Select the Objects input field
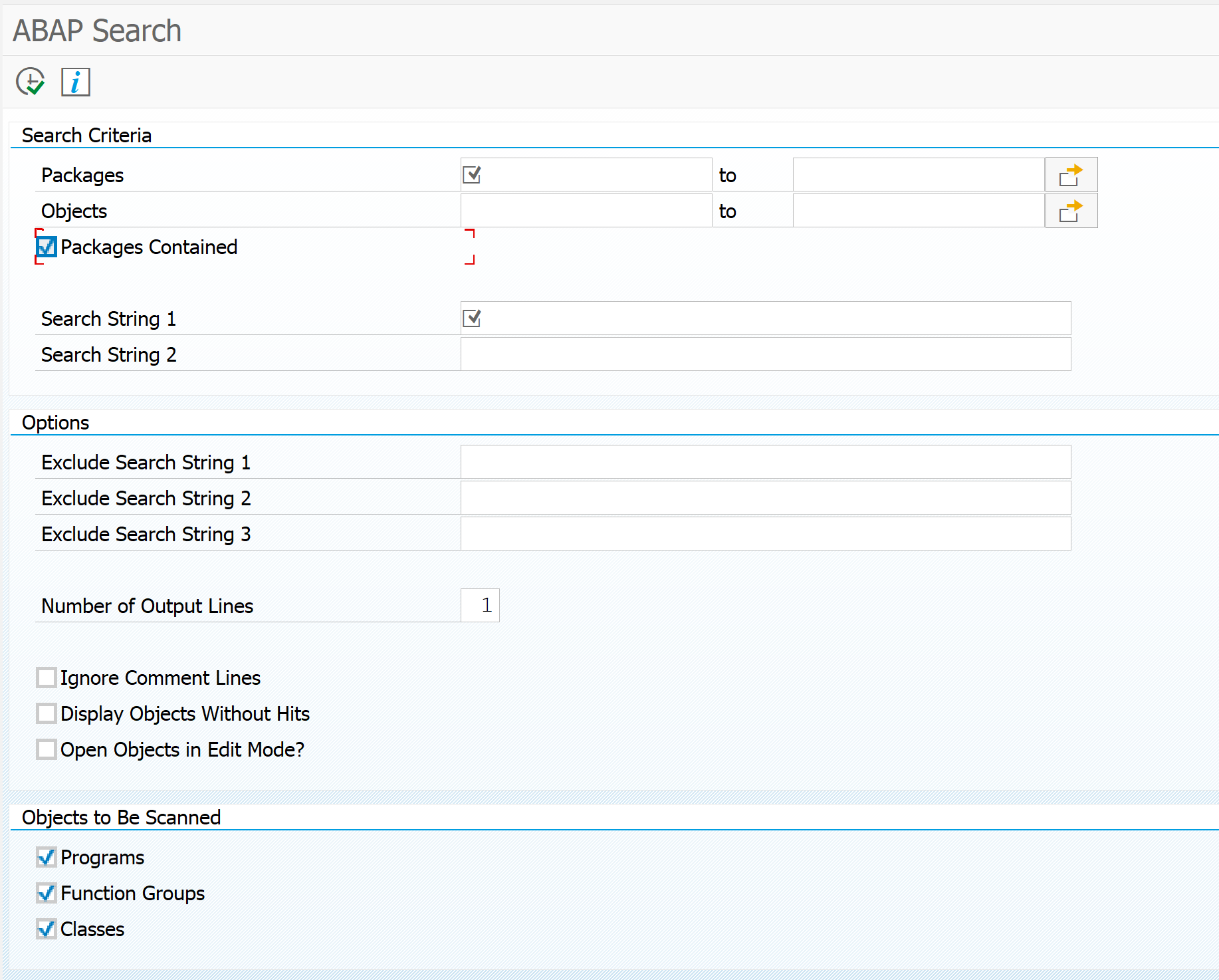The image size is (1219, 980). click(x=585, y=210)
